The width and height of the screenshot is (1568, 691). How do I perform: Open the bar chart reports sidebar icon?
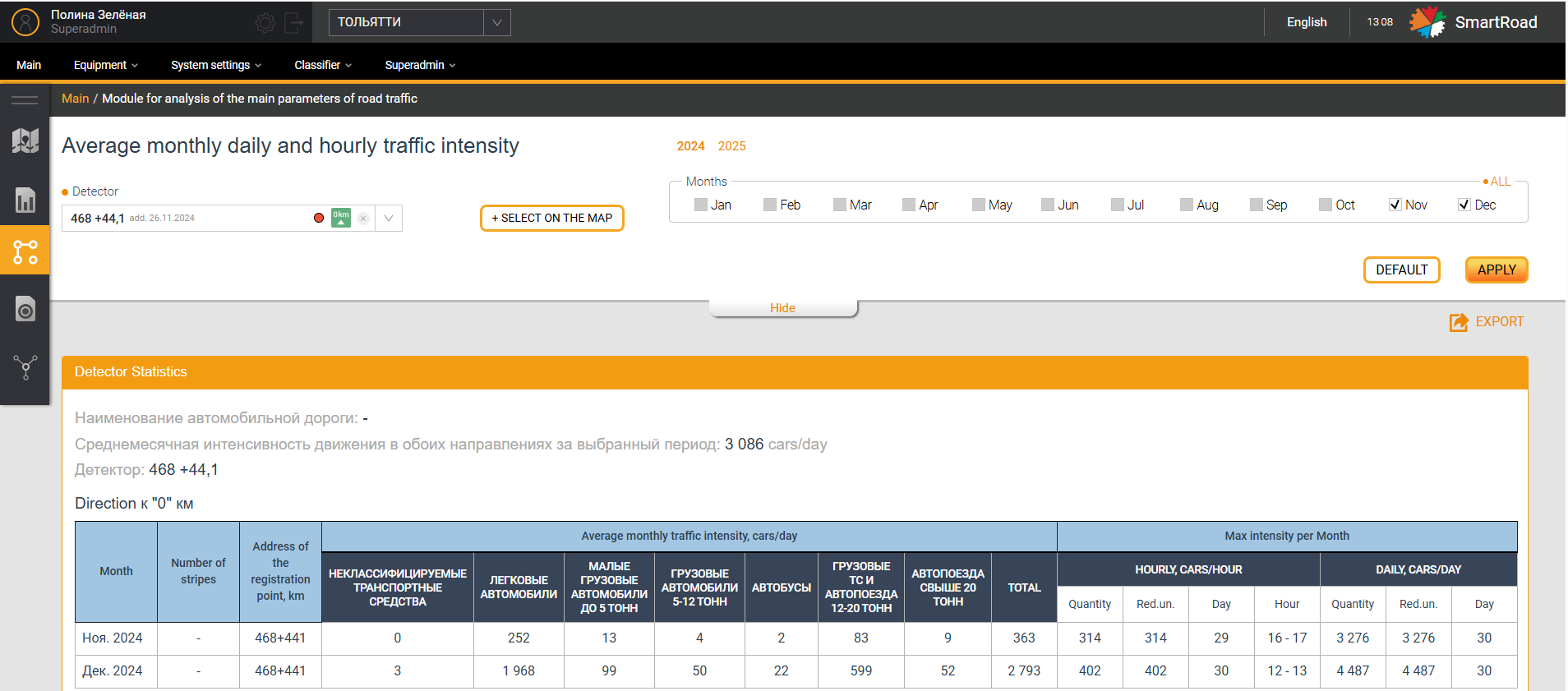coord(25,200)
